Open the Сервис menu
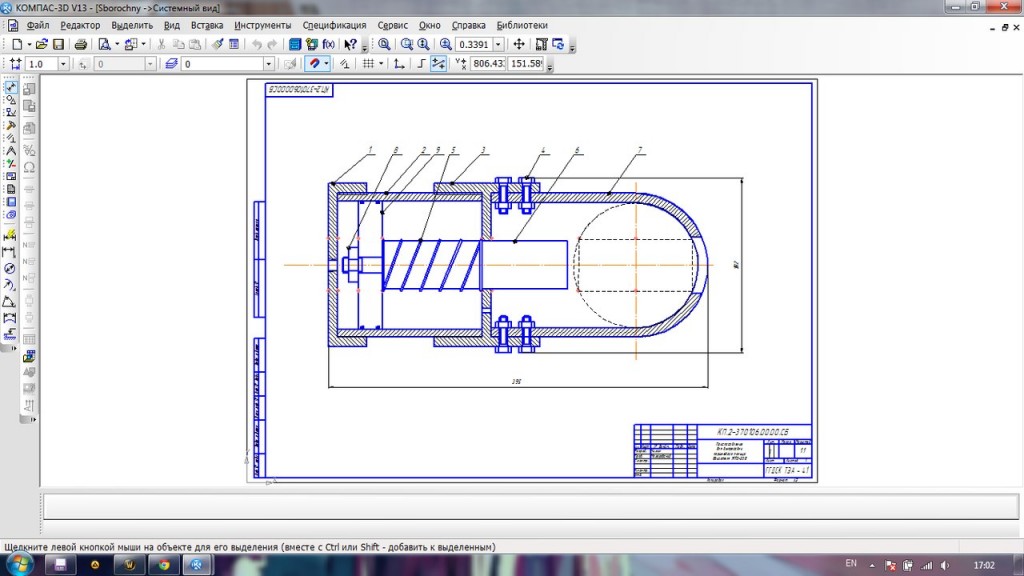Screen dimensions: 1024x576 point(392,25)
